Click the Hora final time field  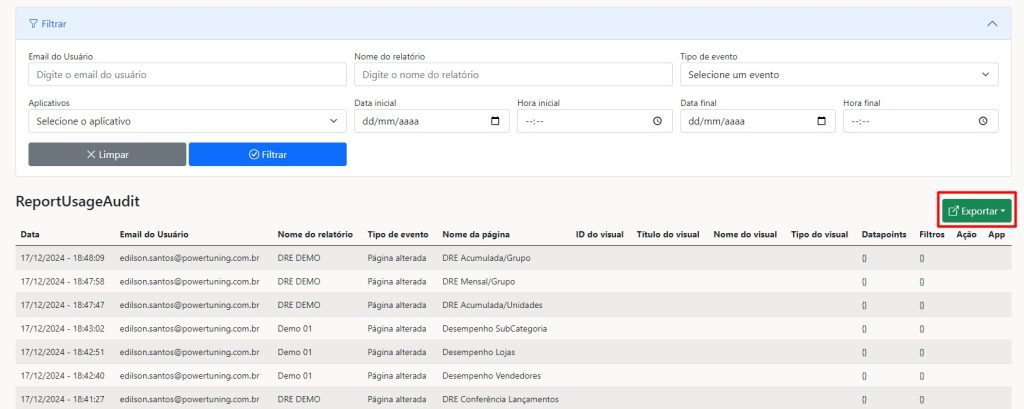[905, 121]
